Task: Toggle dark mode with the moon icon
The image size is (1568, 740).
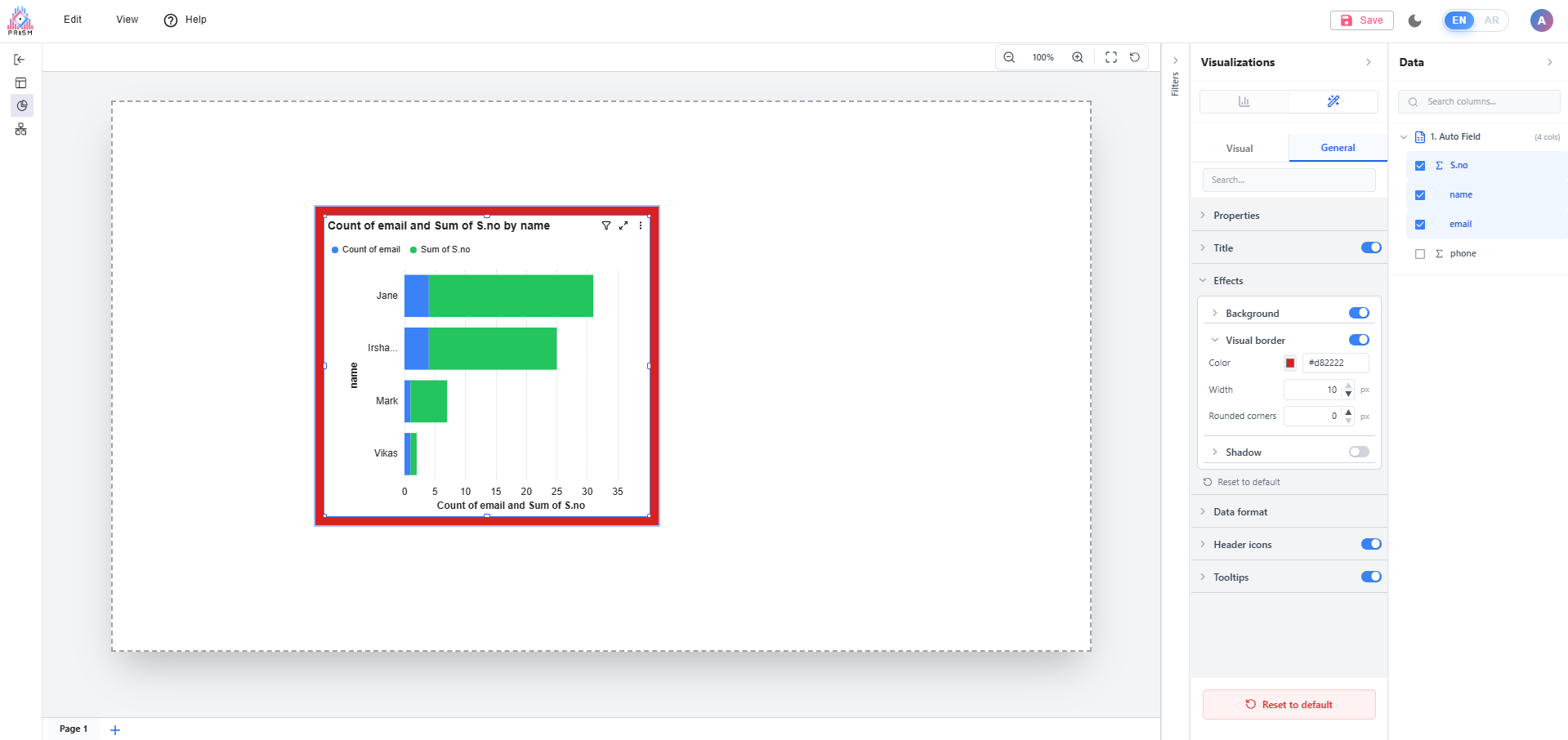Action: 1415,20
